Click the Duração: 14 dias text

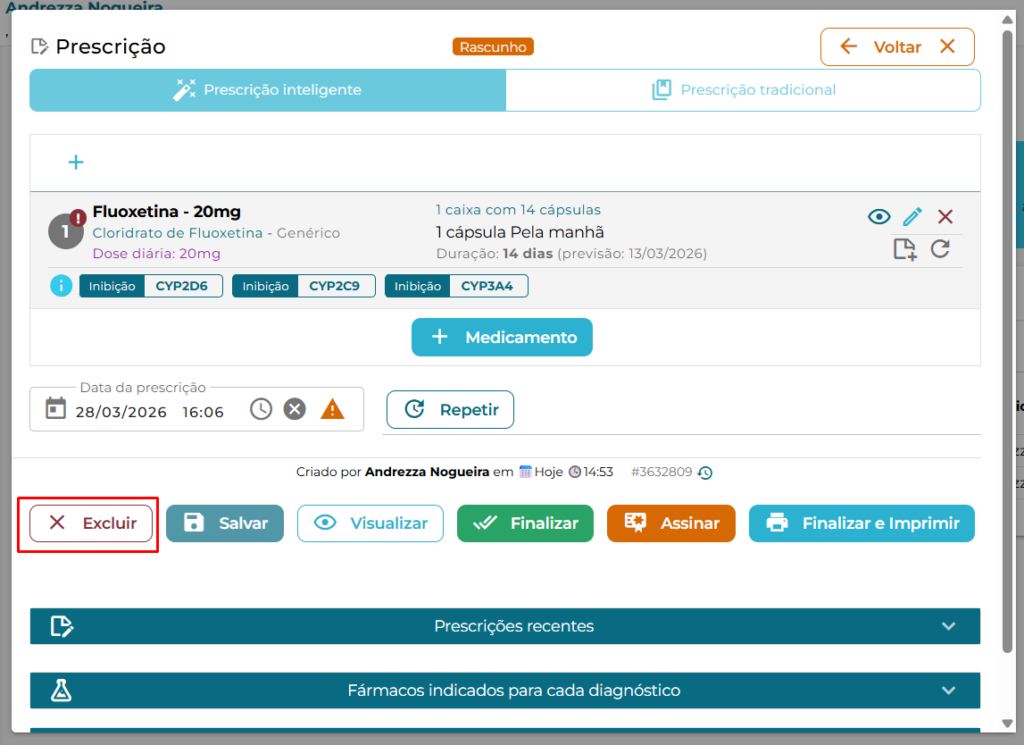click(x=494, y=253)
